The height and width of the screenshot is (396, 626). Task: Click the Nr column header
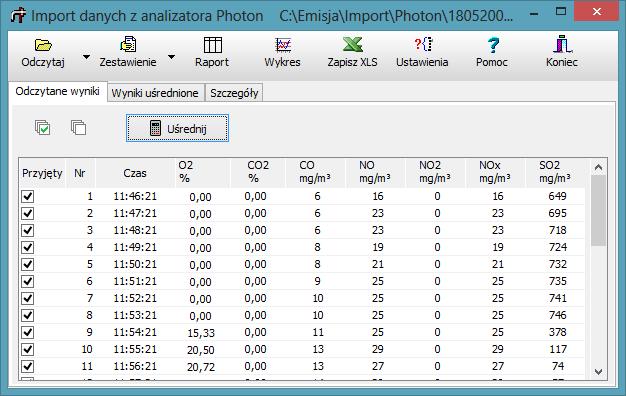80,173
